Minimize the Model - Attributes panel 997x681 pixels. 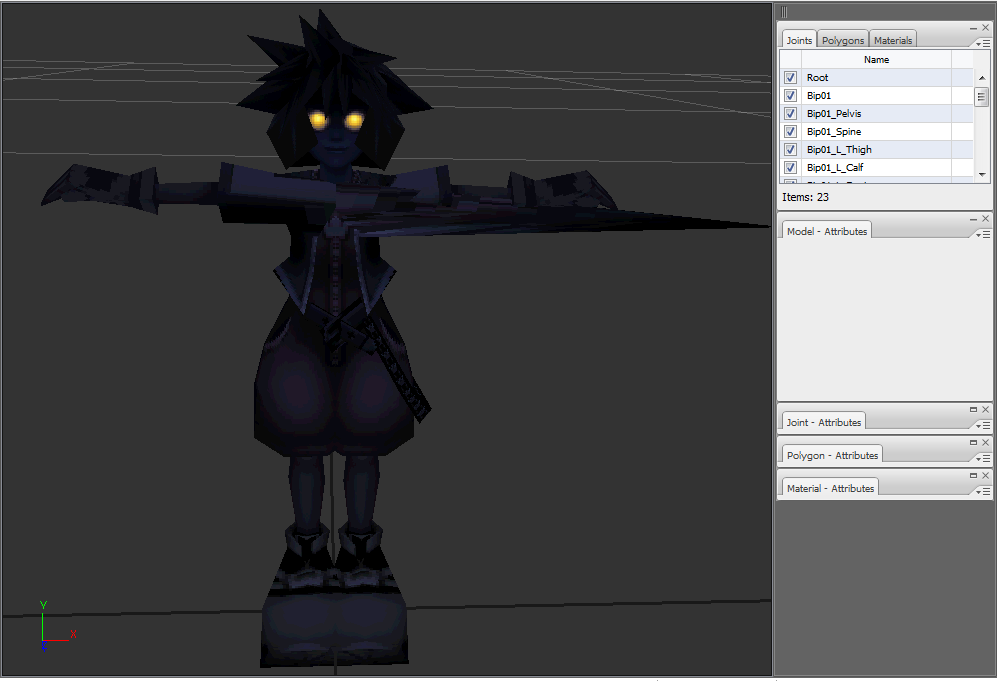(x=973, y=218)
